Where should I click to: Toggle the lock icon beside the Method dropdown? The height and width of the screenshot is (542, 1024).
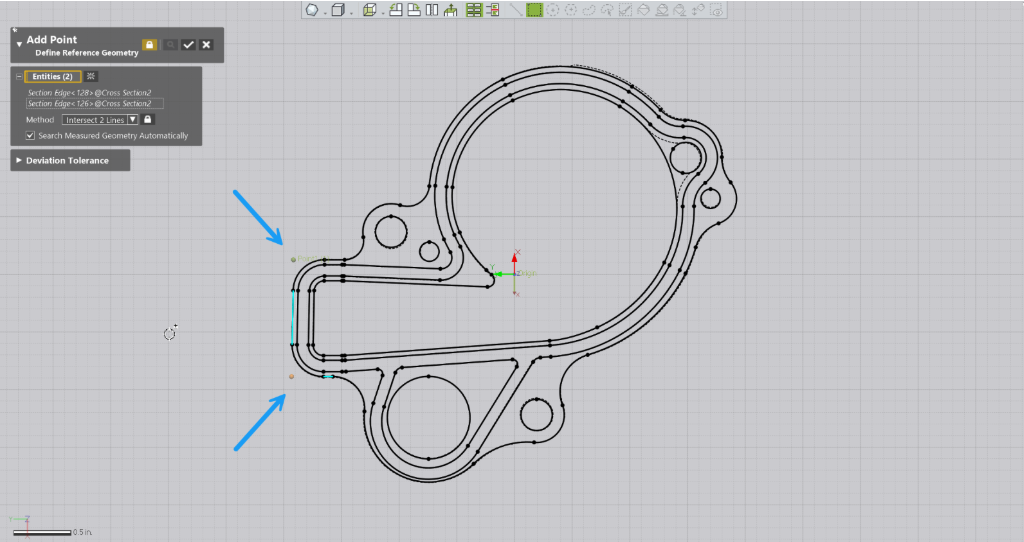point(148,120)
